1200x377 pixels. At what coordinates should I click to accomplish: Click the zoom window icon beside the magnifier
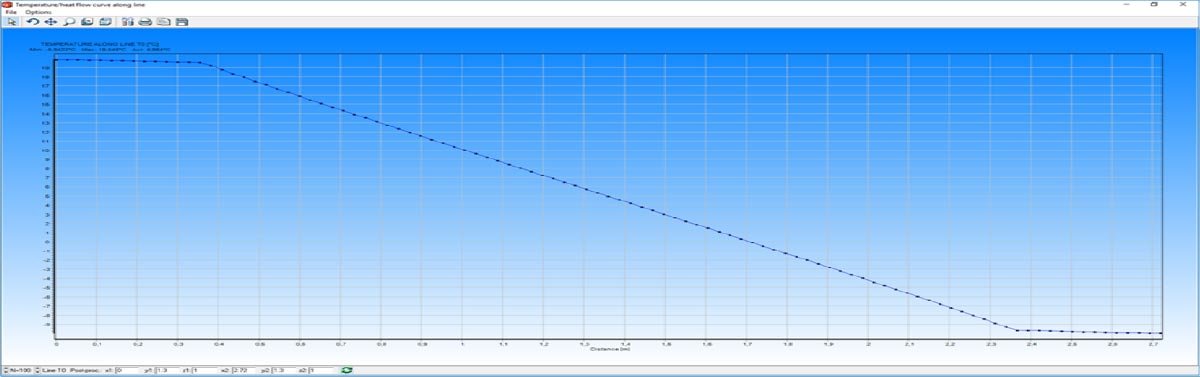pyautogui.click(x=87, y=21)
